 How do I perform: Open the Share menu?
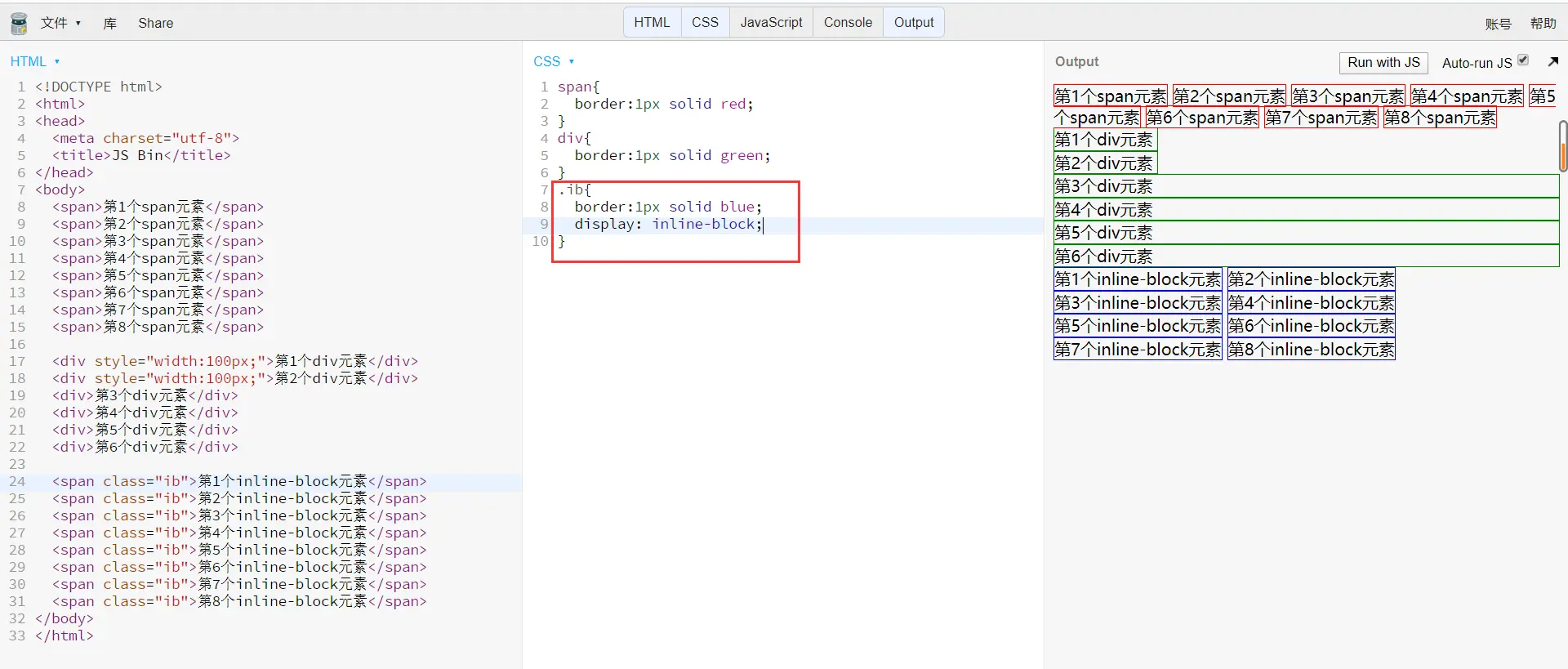click(156, 23)
